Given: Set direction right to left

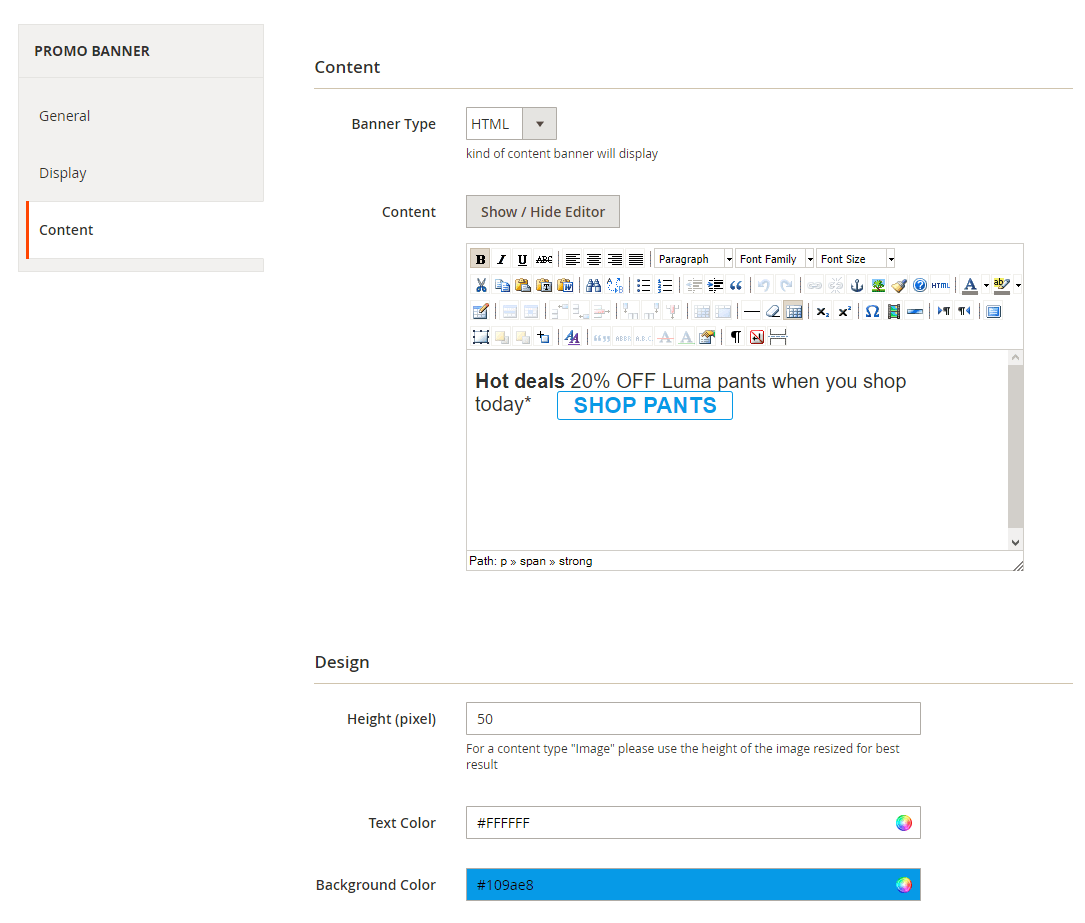Looking at the screenshot, I should 965,311.
